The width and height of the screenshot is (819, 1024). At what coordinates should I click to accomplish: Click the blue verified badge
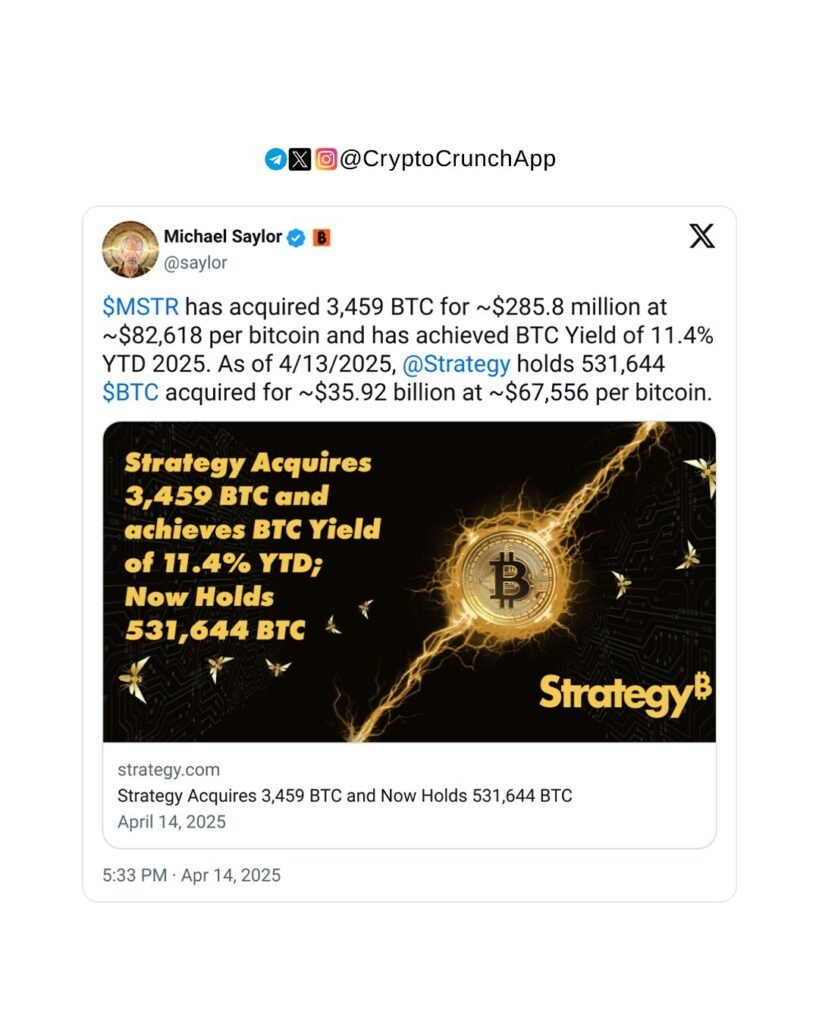point(297,238)
